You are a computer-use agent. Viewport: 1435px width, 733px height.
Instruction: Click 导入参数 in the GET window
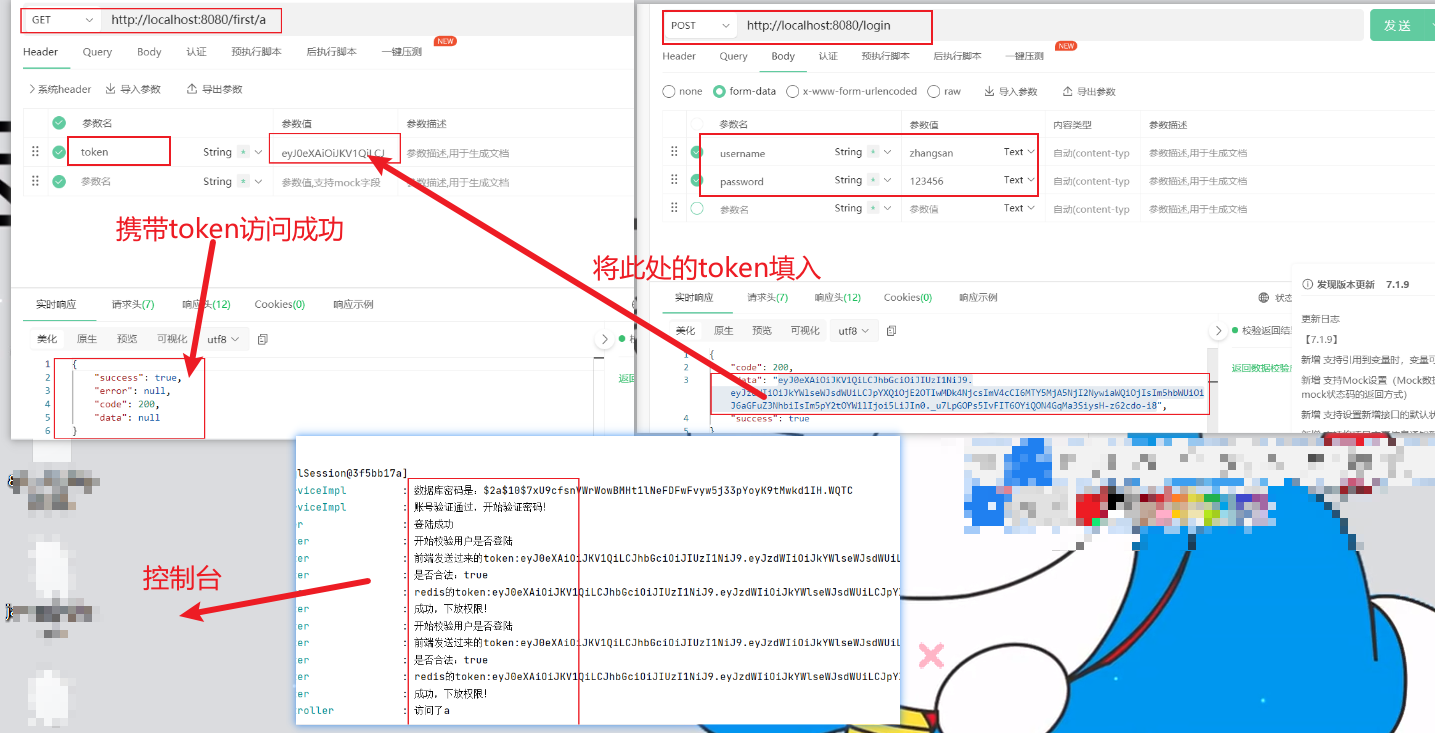click(x=133, y=89)
